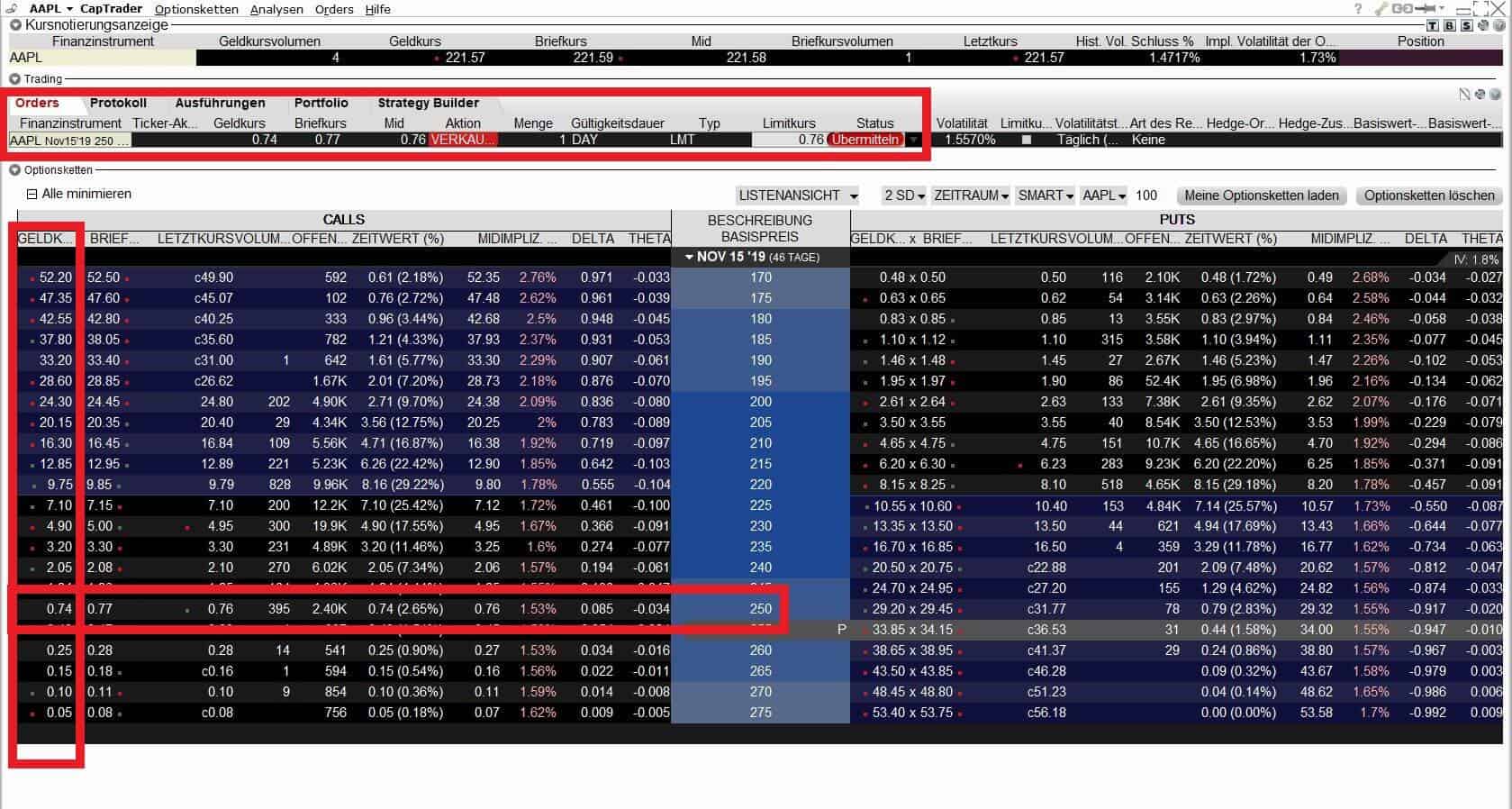Click the chain link icon beside AAPL title
Screen dimensions: 1512x809
tap(13, 9)
